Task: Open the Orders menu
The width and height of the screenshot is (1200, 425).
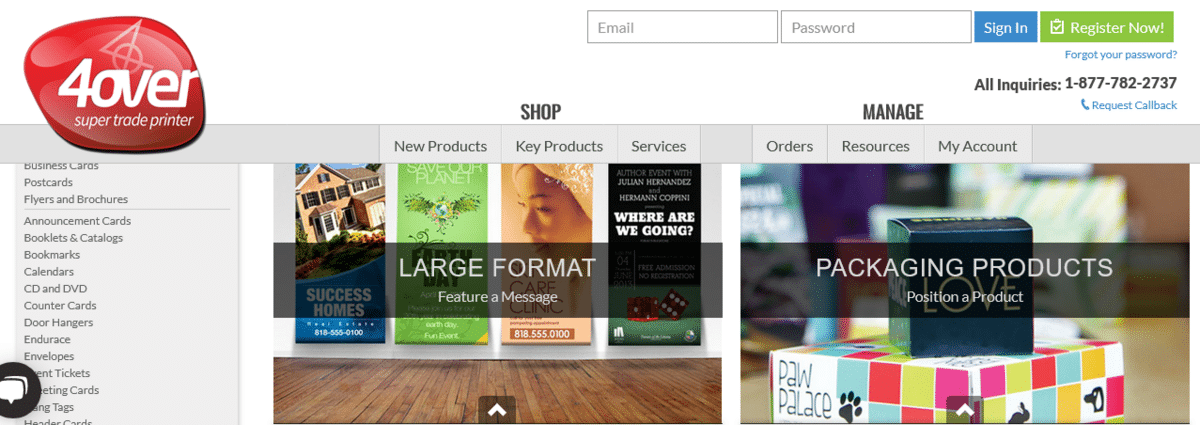Action: click(x=790, y=145)
